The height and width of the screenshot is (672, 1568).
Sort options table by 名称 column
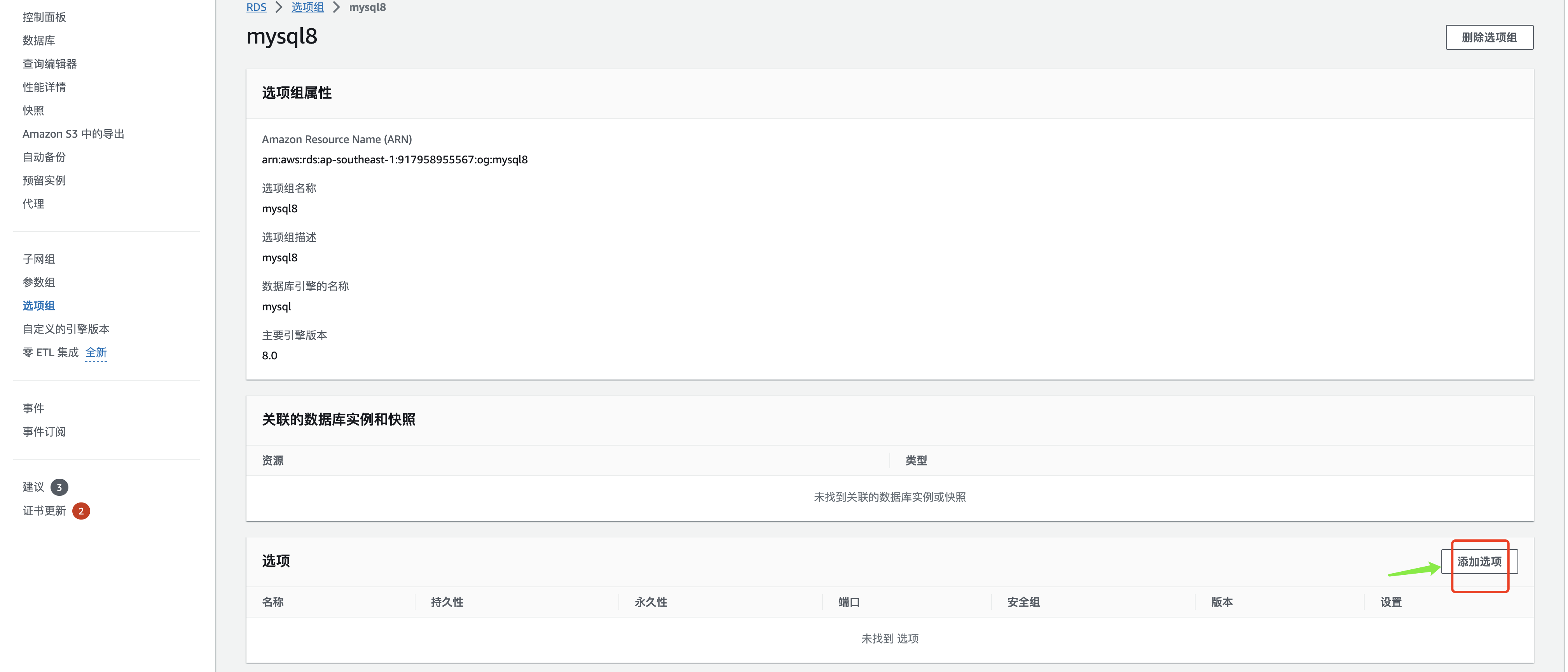click(x=273, y=602)
